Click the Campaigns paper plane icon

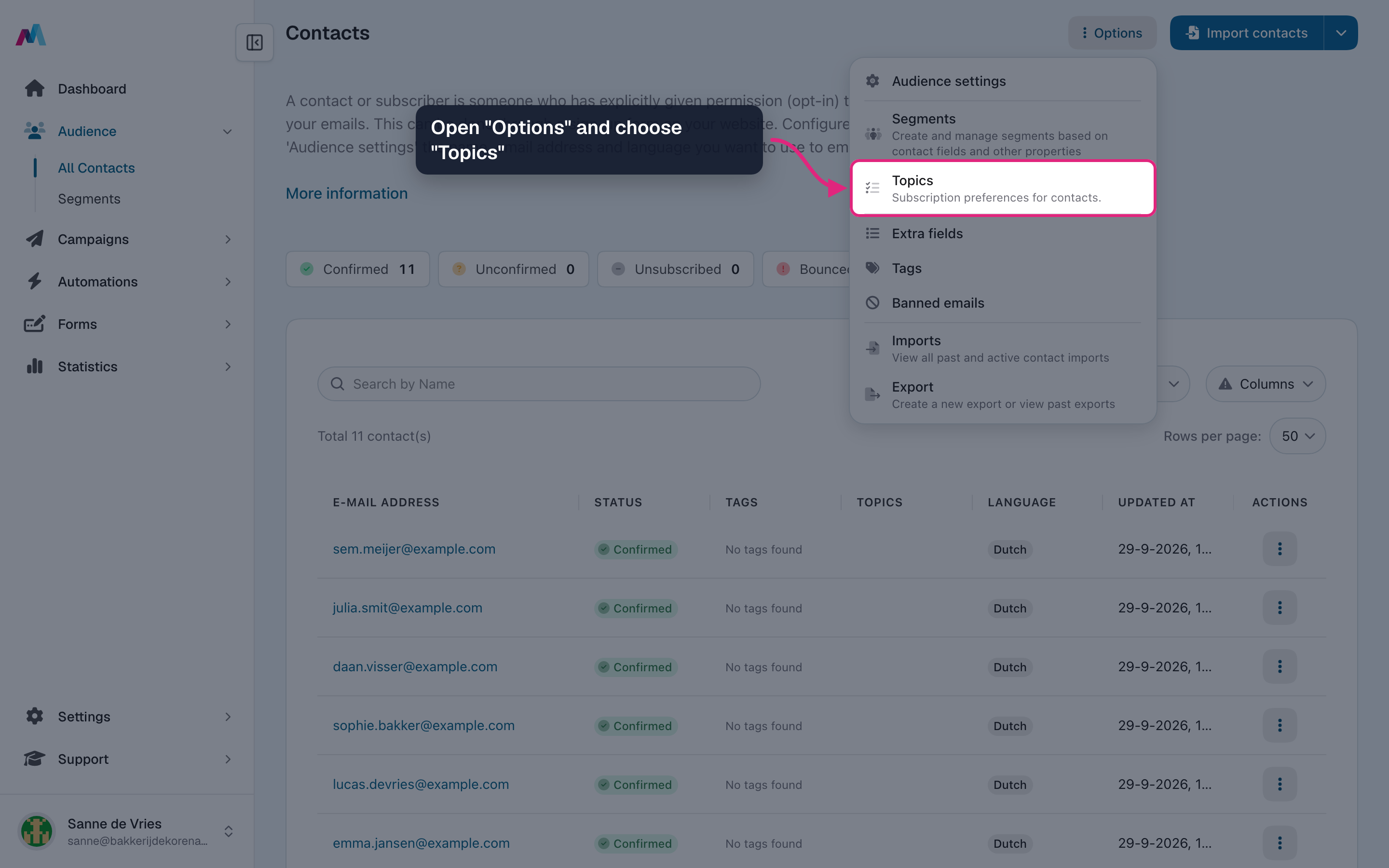[34, 239]
